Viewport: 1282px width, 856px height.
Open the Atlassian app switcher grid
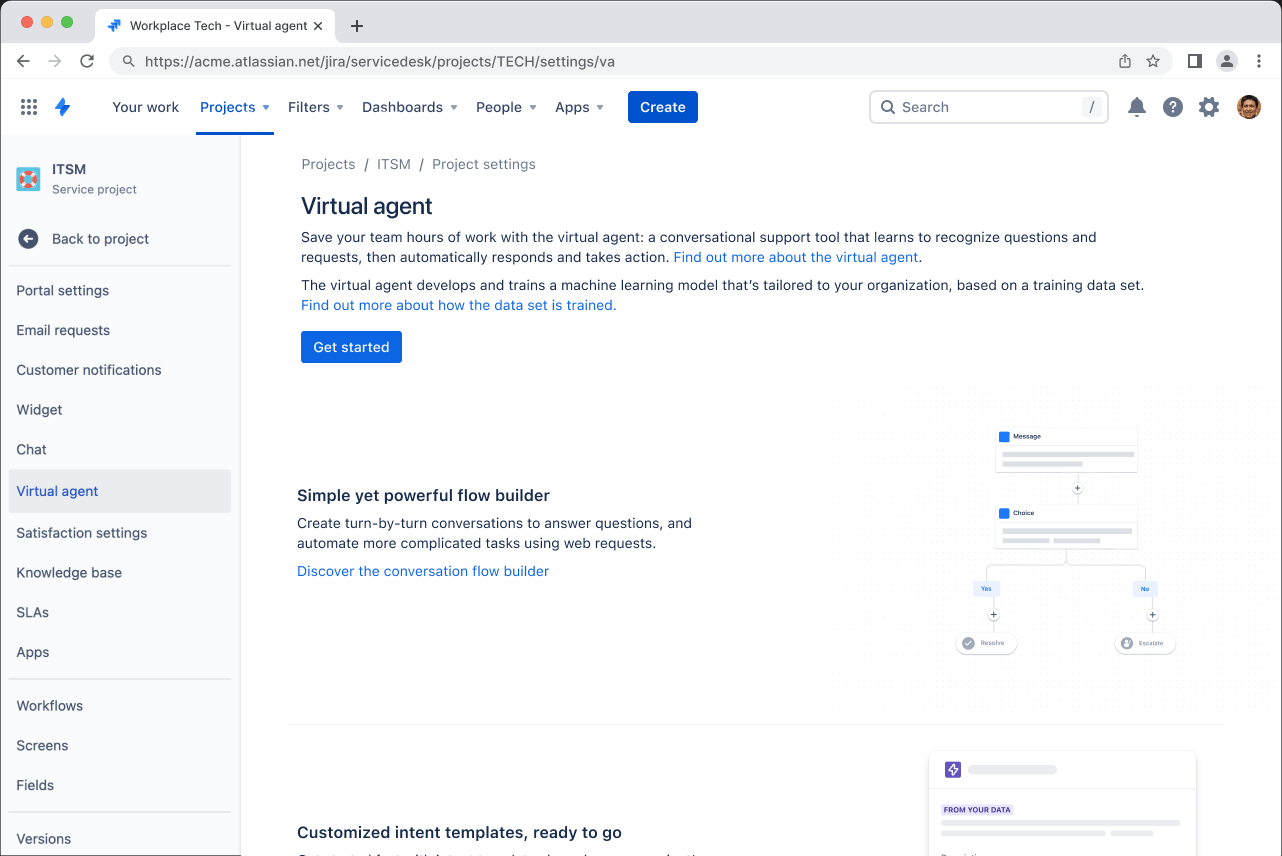point(28,106)
